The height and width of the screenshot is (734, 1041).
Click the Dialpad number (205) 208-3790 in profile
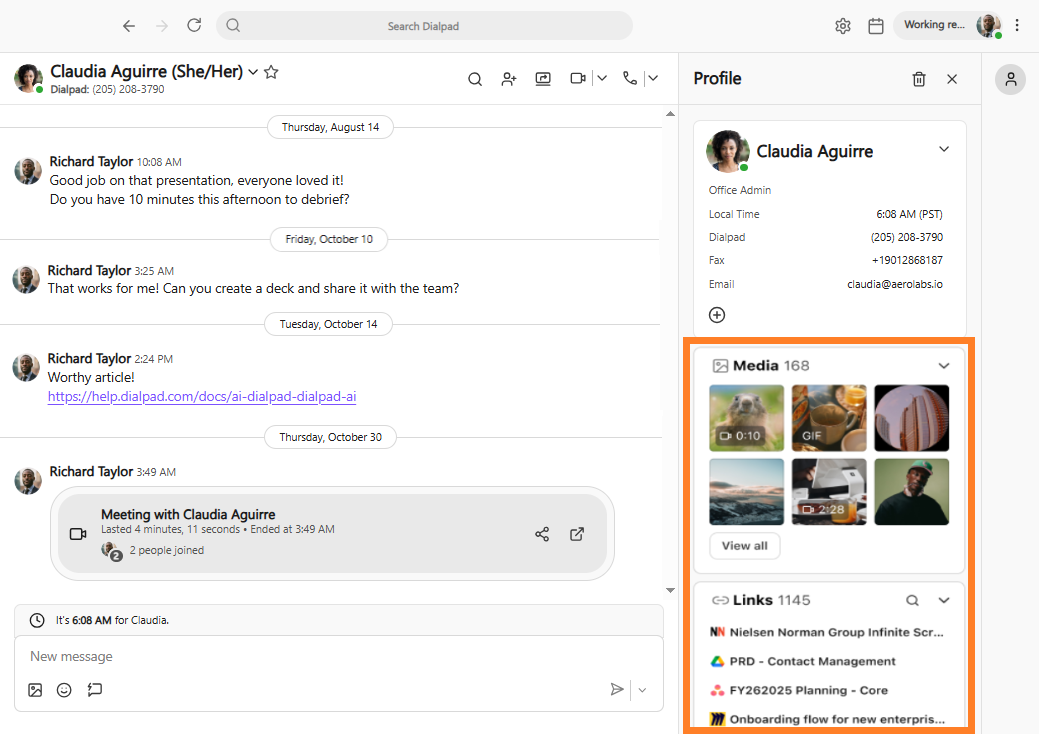[906, 237]
